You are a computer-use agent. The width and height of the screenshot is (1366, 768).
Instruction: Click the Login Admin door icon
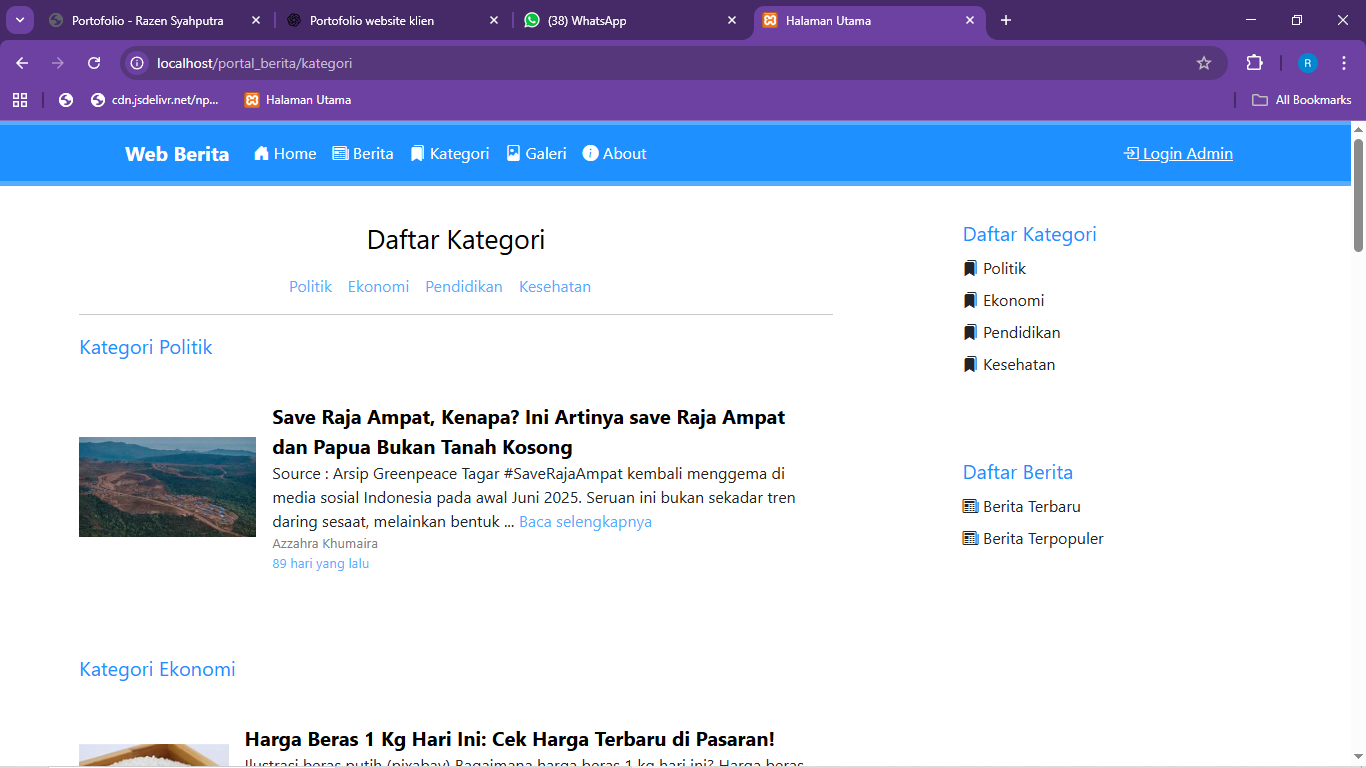tap(1130, 153)
